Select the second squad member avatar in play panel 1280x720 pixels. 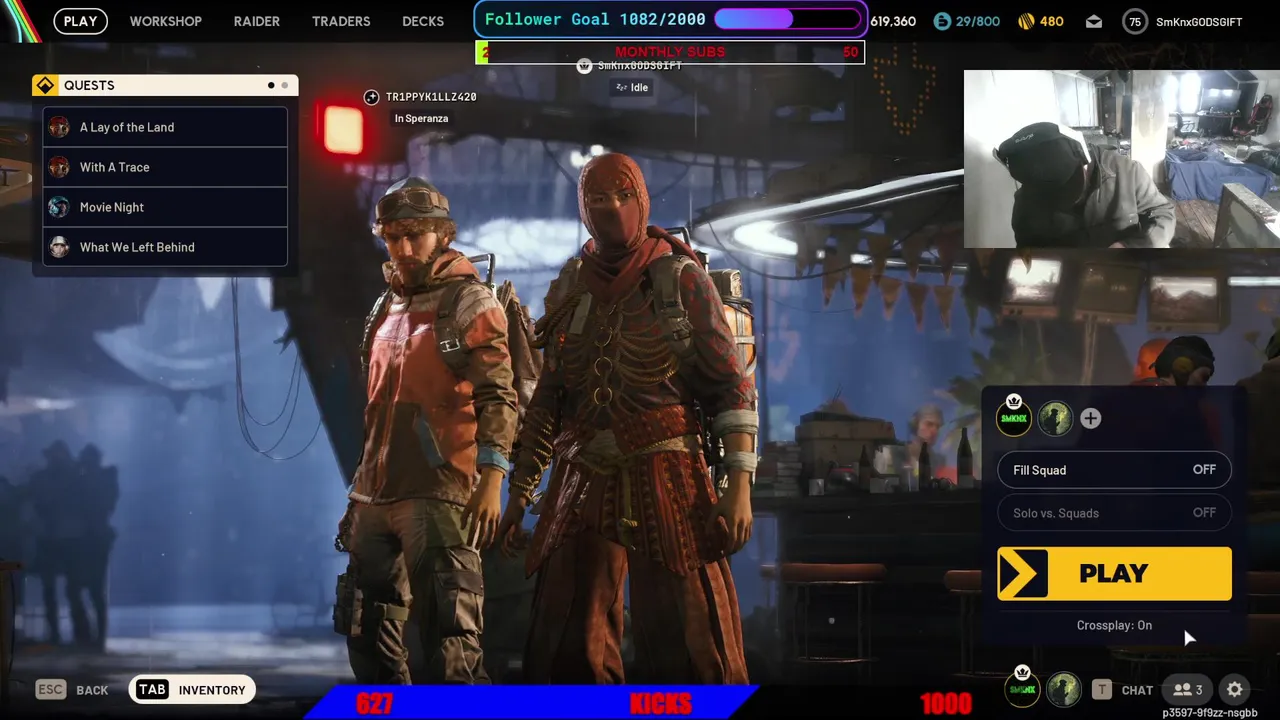point(1055,419)
